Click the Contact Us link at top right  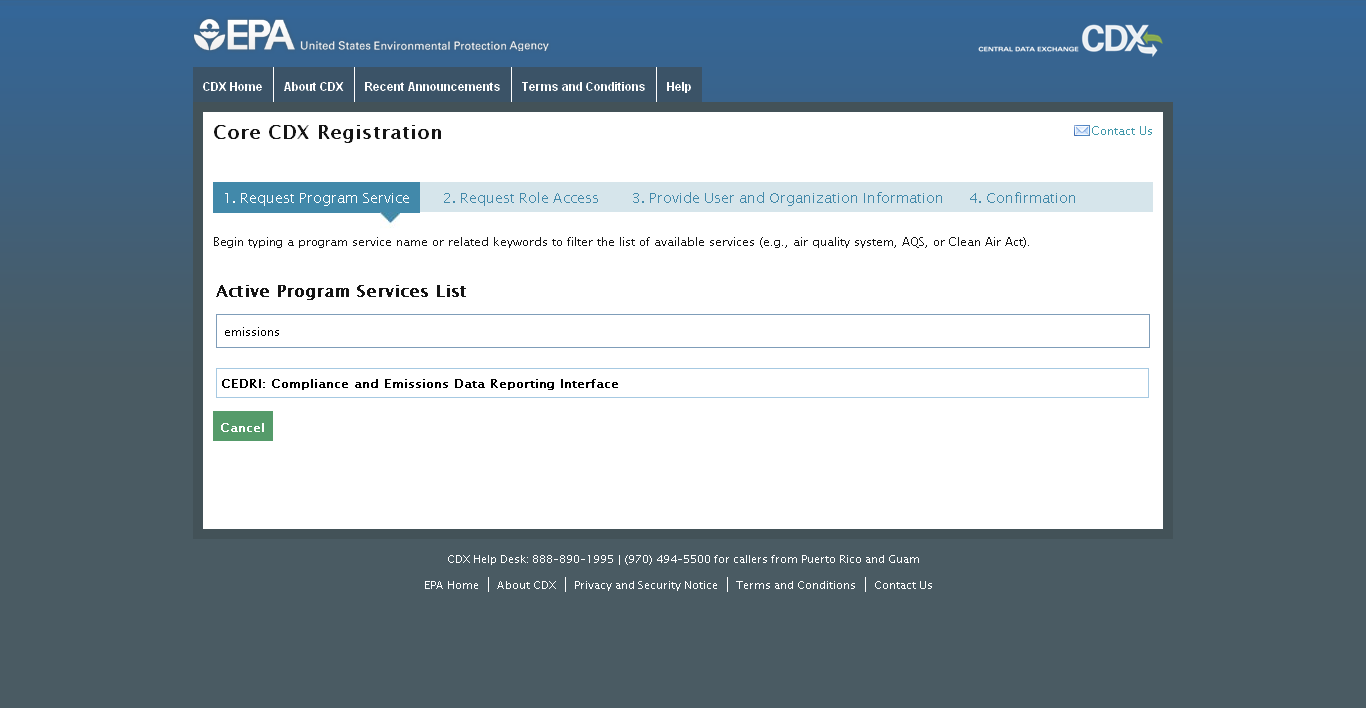tap(1121, 130)
